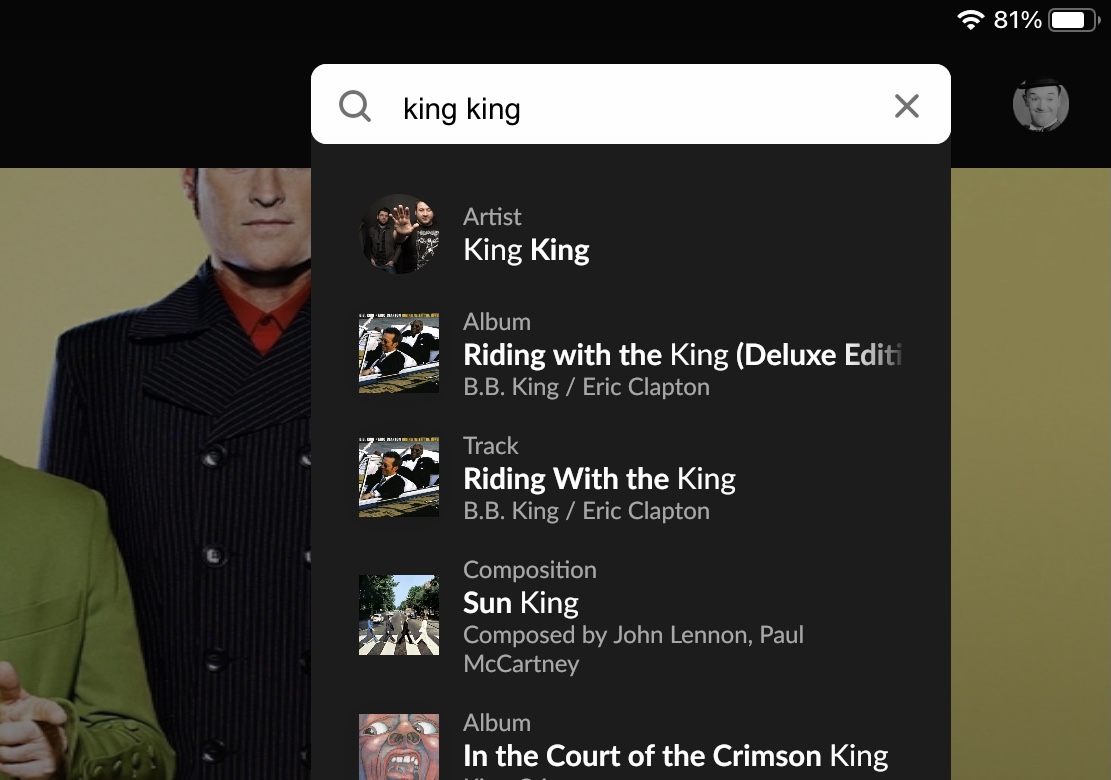Click the Crimson King album artwork
The height and width of the screenshot is (780, 1111).
(399, 745)
